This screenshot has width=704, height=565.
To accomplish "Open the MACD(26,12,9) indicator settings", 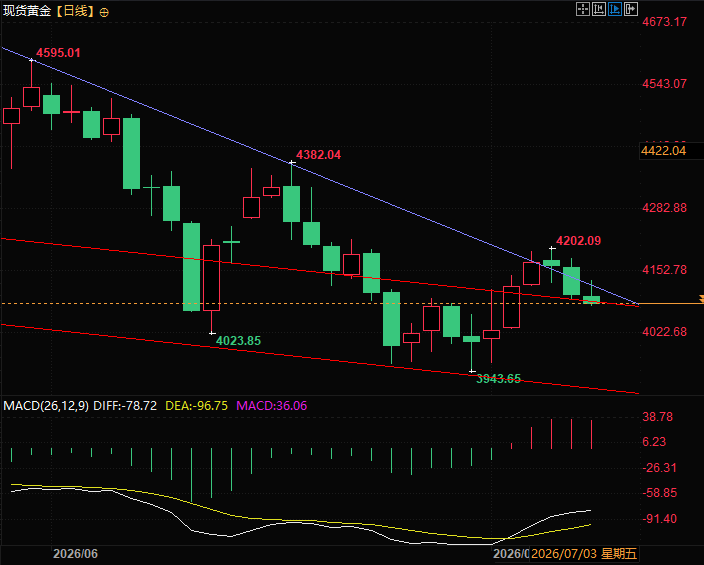I will click(46, 406).
